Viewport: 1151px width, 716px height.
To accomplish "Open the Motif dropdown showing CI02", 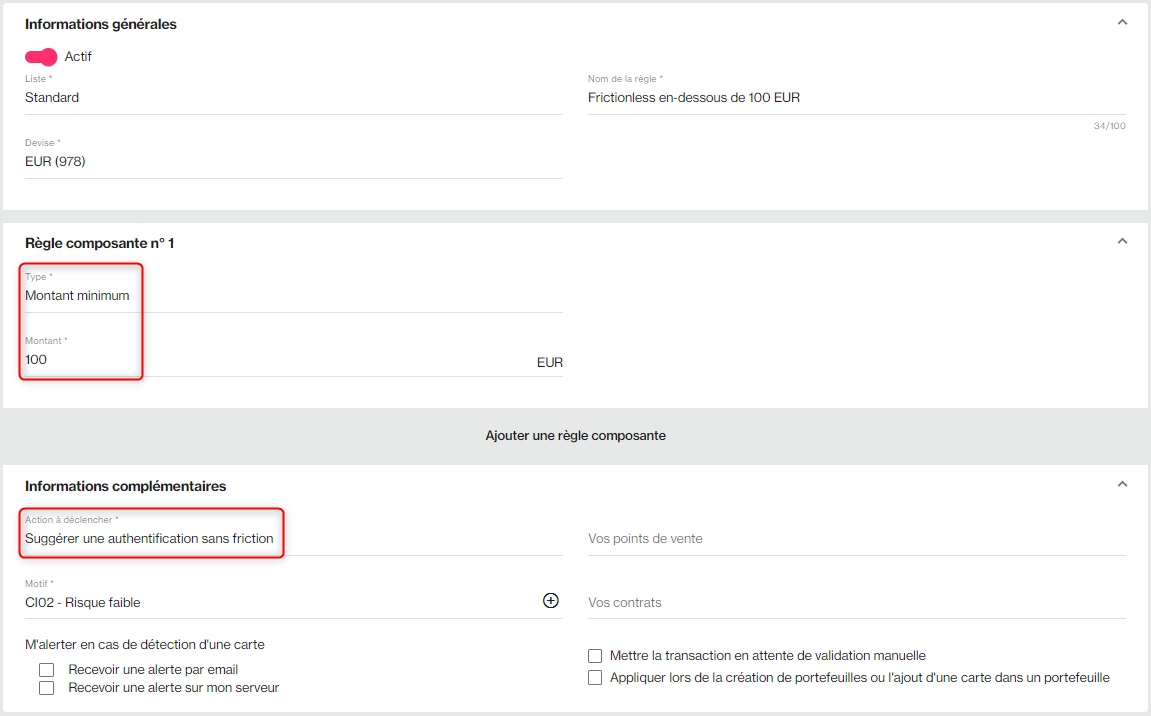I will tap(280, 603).
